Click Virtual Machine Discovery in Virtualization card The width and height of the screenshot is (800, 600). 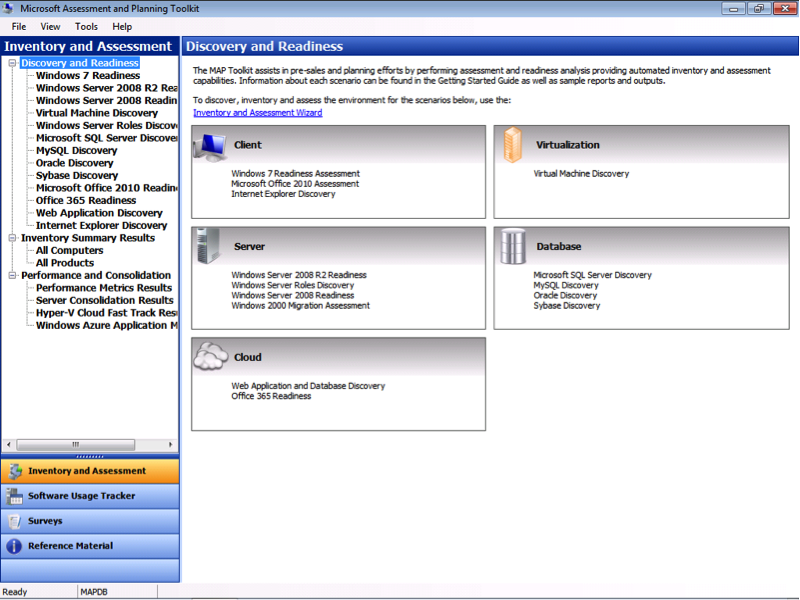tap(581, 173)
